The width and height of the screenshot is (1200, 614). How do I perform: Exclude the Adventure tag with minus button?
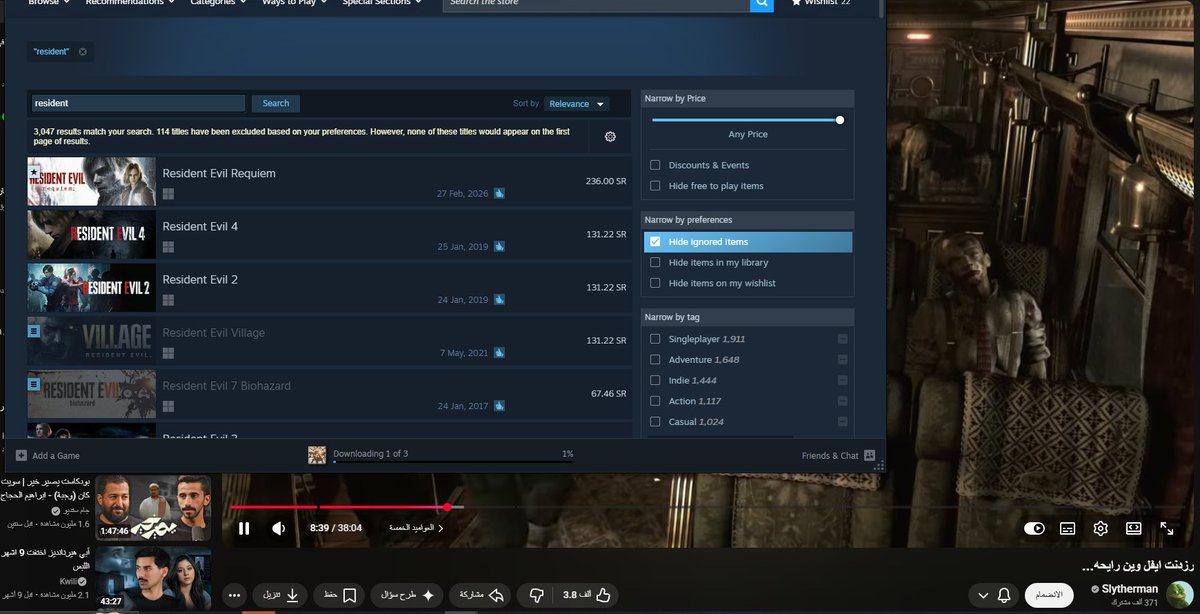click(842, 360)
